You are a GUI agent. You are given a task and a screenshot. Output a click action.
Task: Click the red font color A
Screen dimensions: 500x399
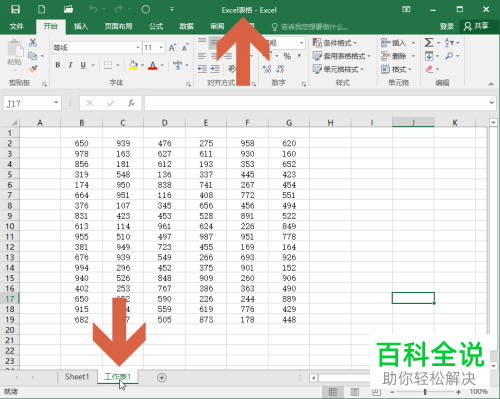153,65
